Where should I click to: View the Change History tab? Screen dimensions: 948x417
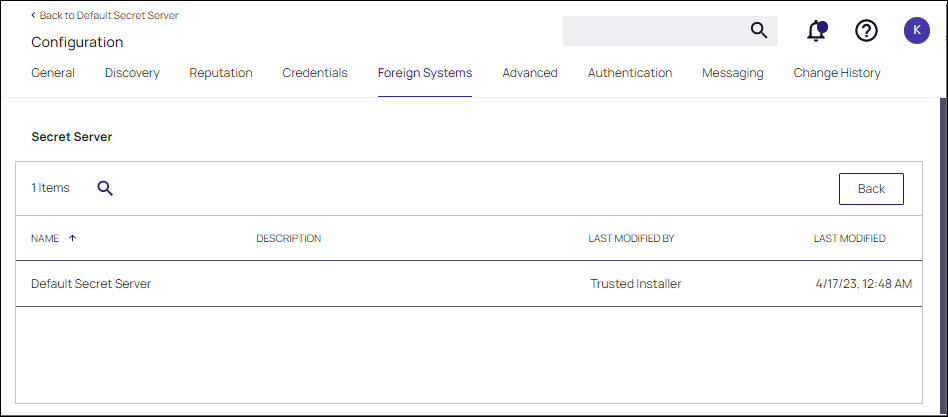click(x=837, y=73)
